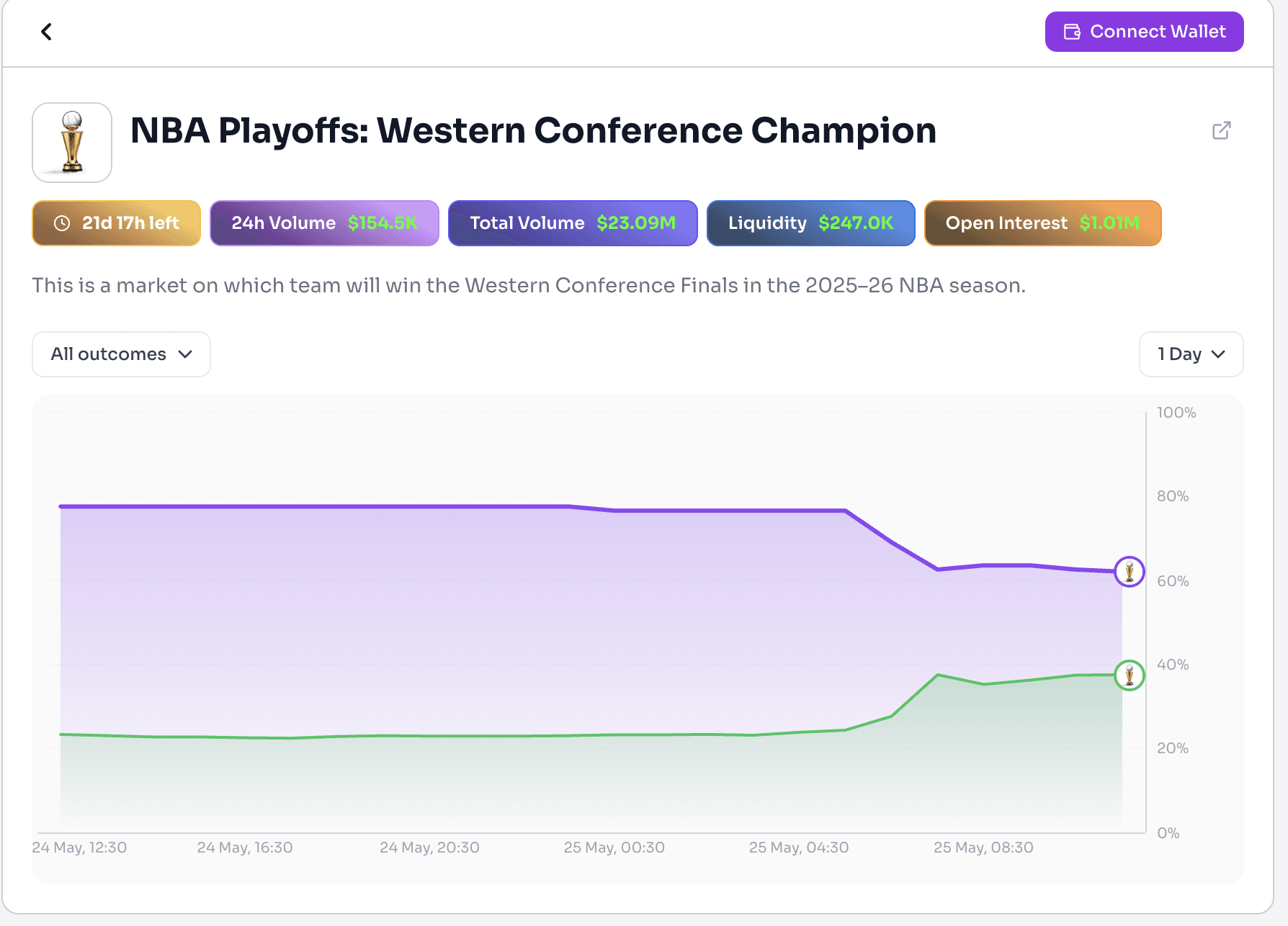The image size is (1288, 926).
Task: Click the '25 May, 00:30' axis label
Action: [614, 848]
